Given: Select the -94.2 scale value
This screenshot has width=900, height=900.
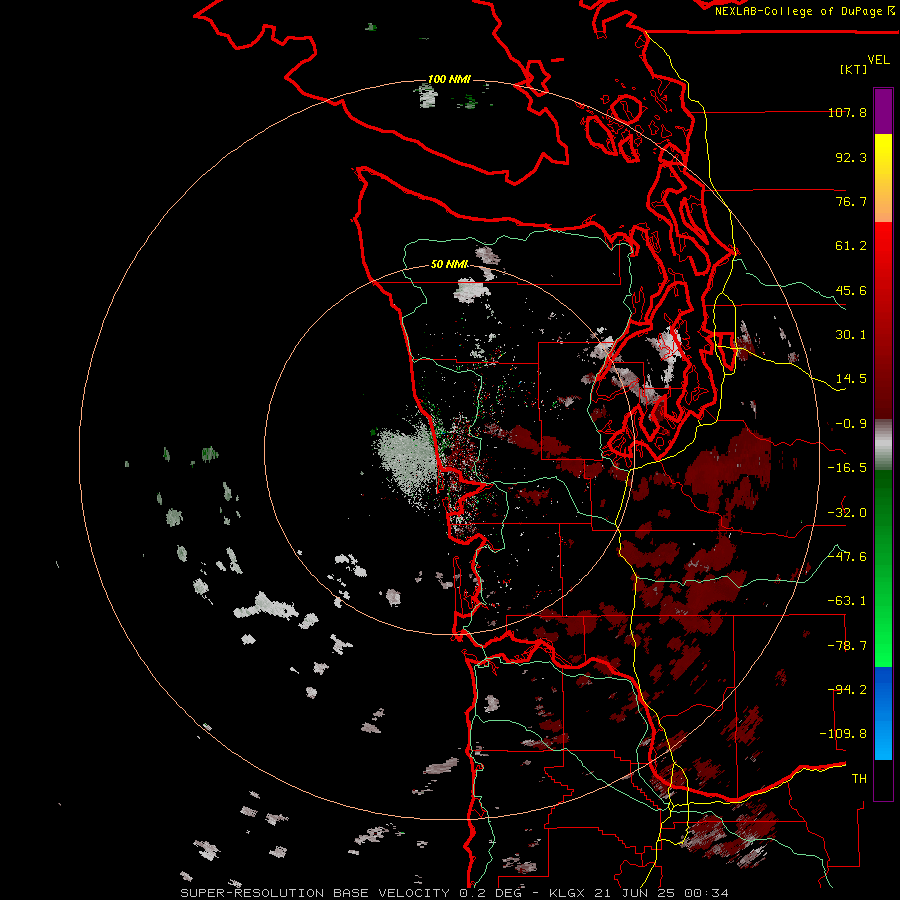Looking at the screenshot, I should tap(847, 690).
